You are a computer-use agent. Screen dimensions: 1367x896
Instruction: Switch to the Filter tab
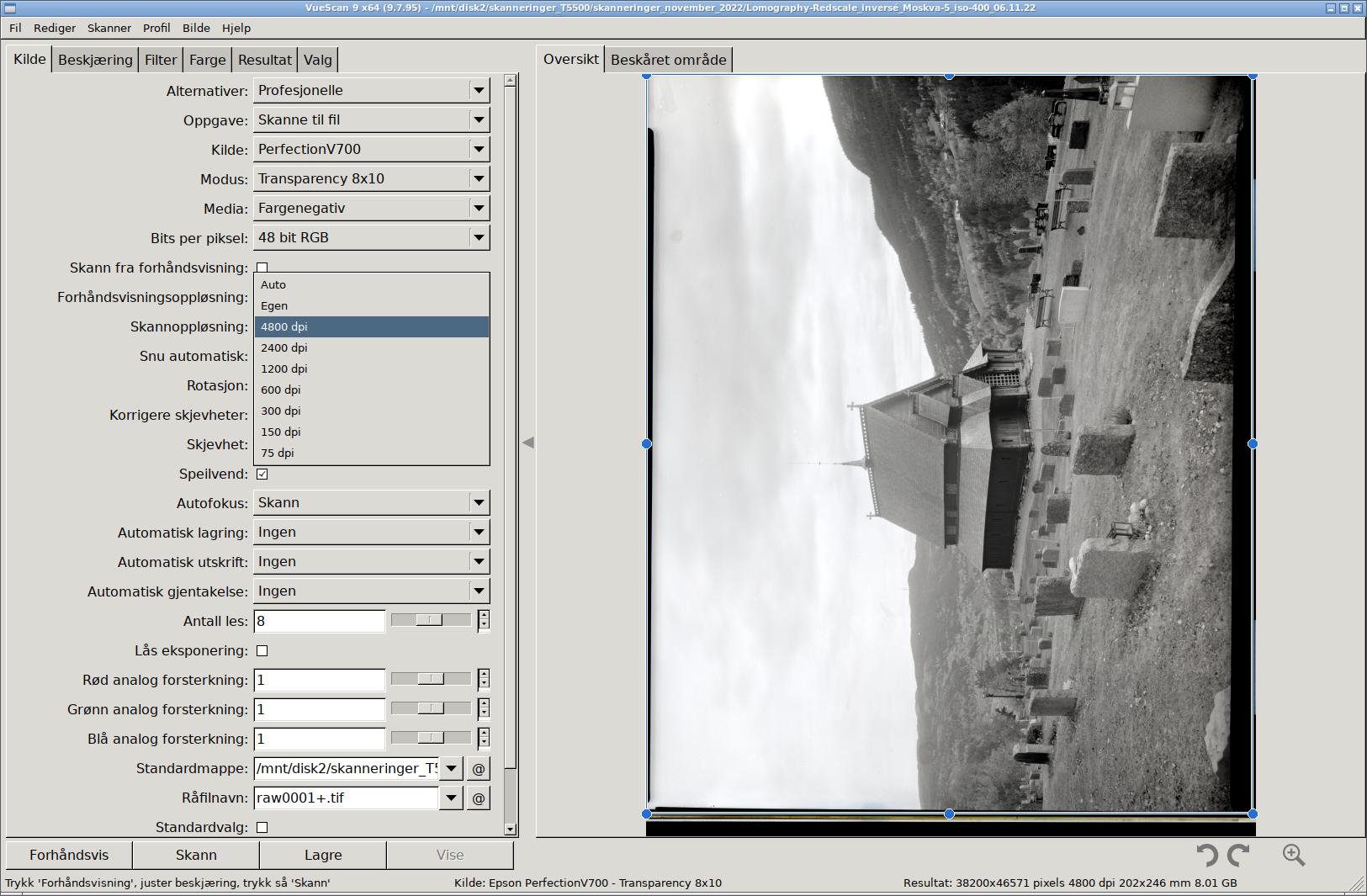click(161, 60)
